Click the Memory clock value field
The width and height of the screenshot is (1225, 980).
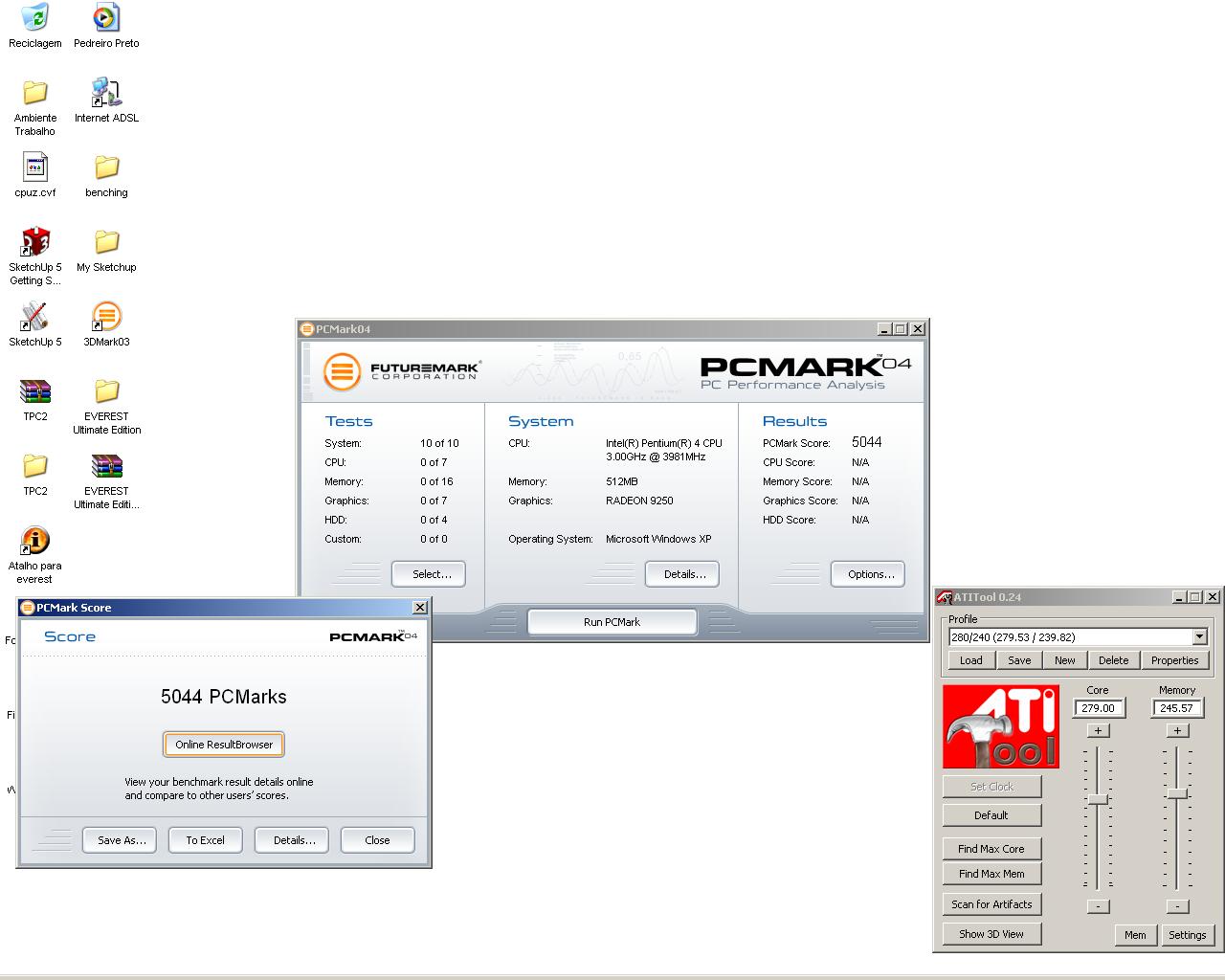pos(1177,708)
